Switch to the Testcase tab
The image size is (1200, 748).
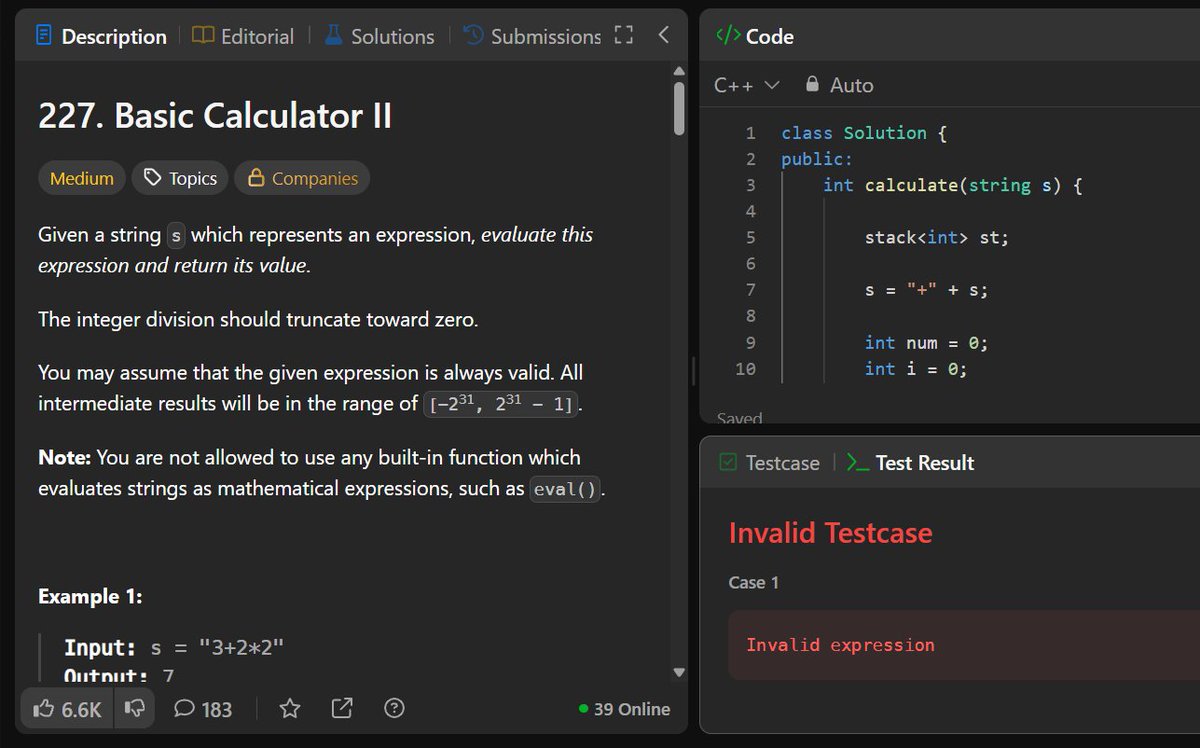pos(770,463)
